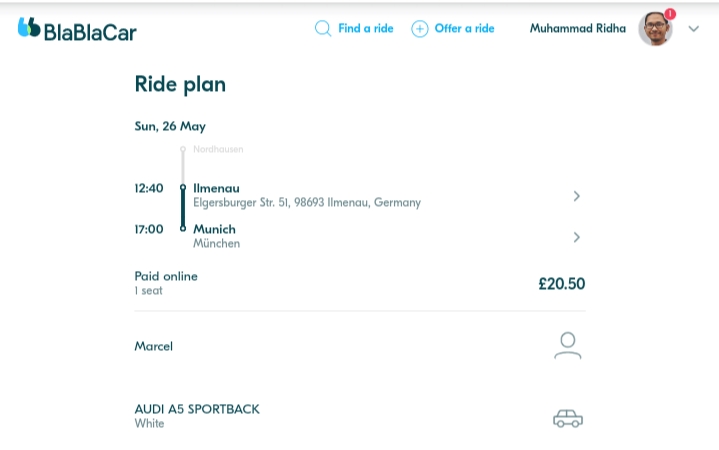Click the Muhammad Ridha username
The image size is (719, 450).
(x=577, y=28)
